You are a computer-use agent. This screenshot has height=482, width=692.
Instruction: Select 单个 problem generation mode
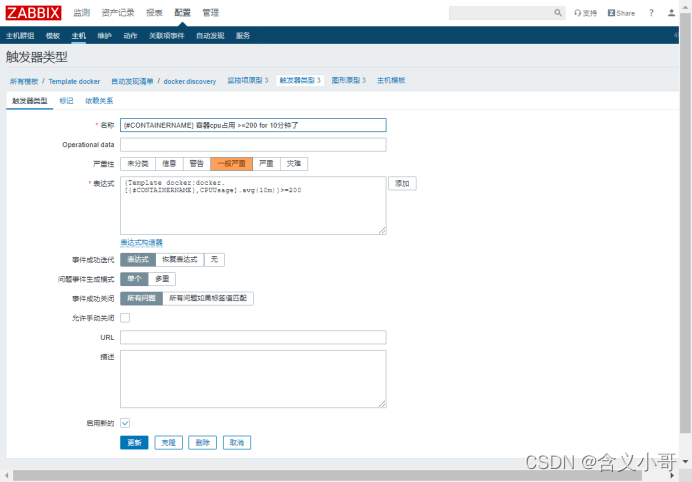tap(134, 279)
